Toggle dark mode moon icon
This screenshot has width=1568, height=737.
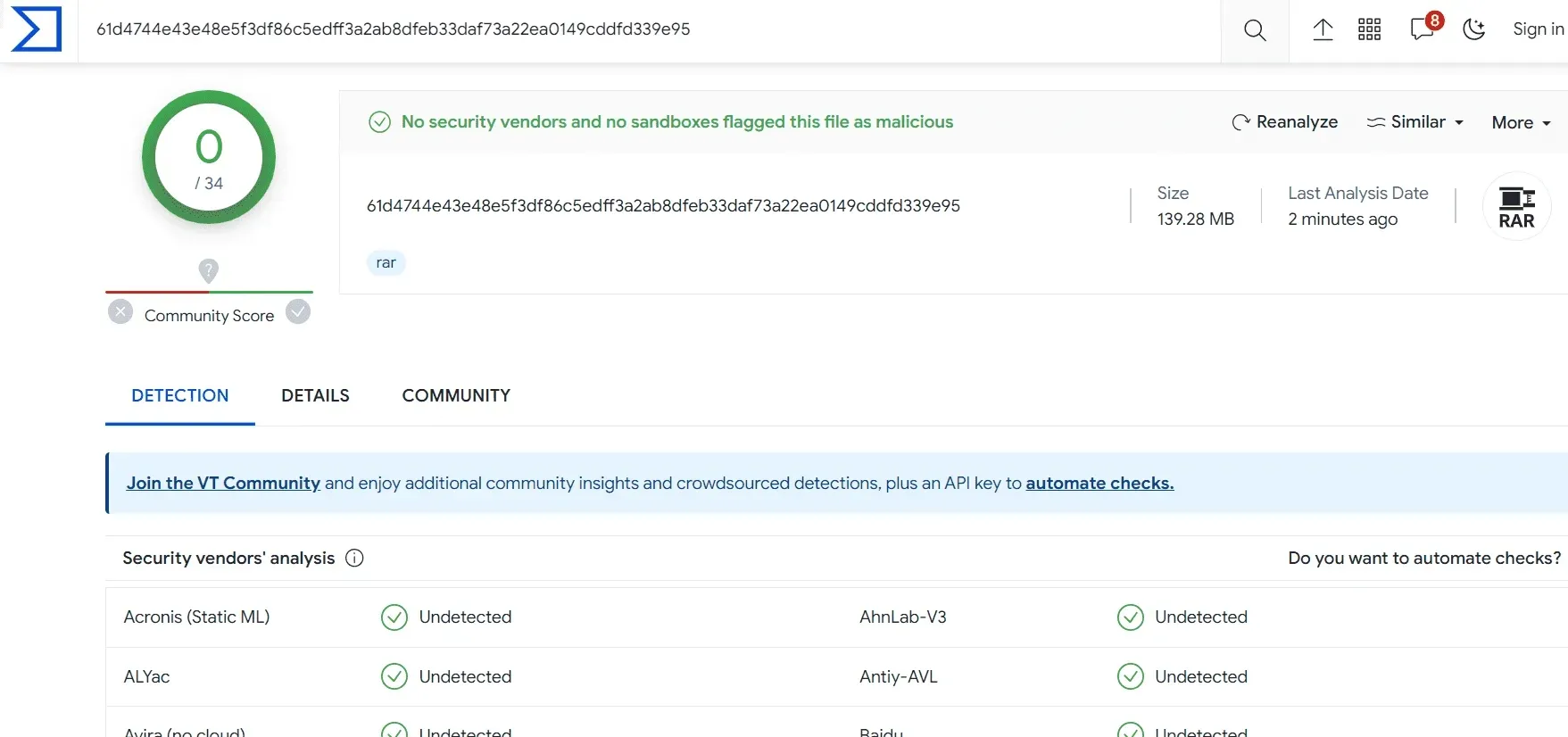coord(1474,29)
